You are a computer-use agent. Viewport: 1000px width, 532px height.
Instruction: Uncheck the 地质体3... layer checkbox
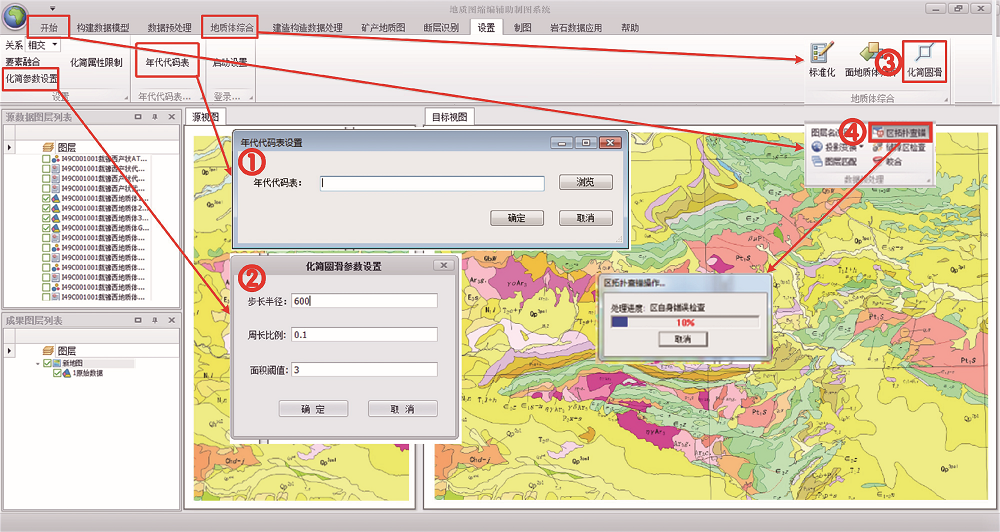[46, 218]
